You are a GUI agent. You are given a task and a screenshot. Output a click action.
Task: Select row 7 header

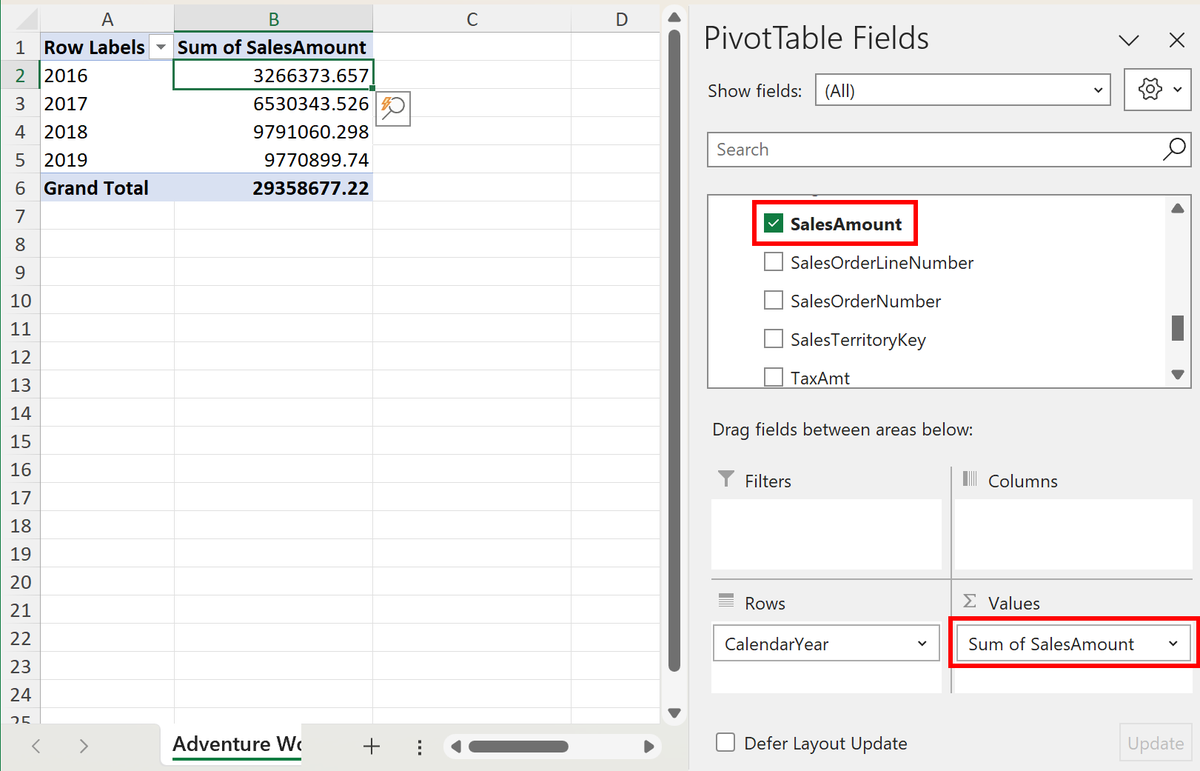[20, 216]
